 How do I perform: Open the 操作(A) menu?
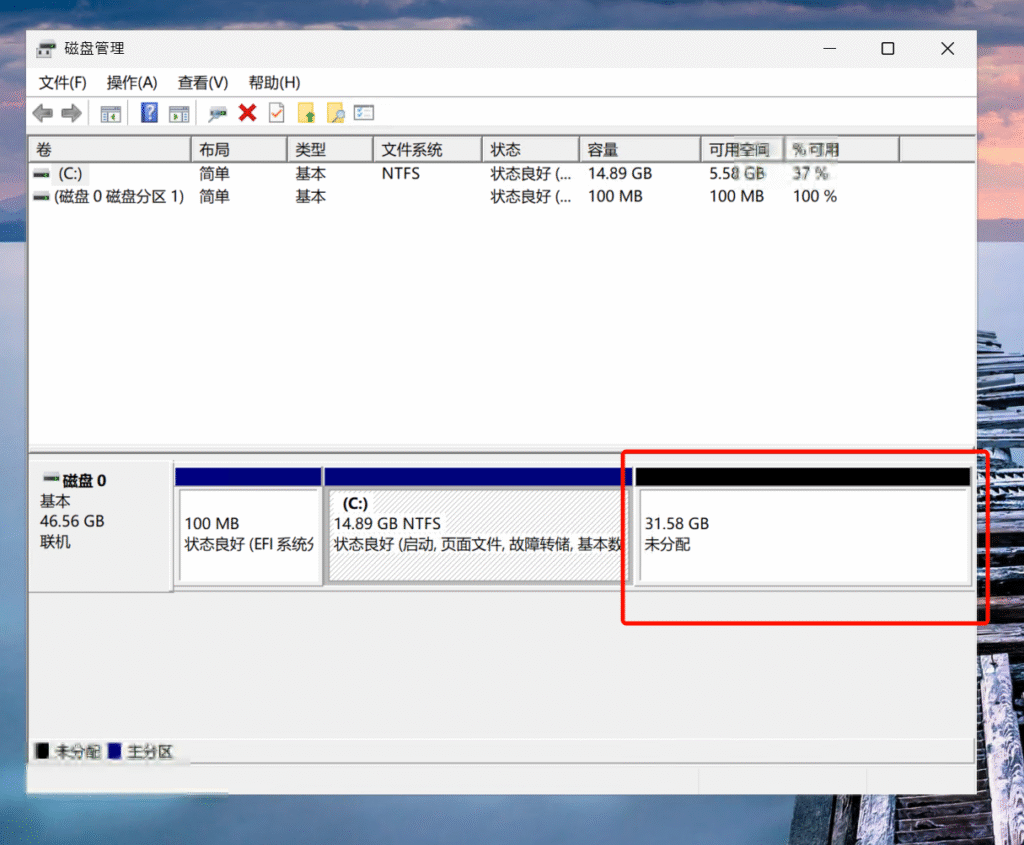[132, 82]
